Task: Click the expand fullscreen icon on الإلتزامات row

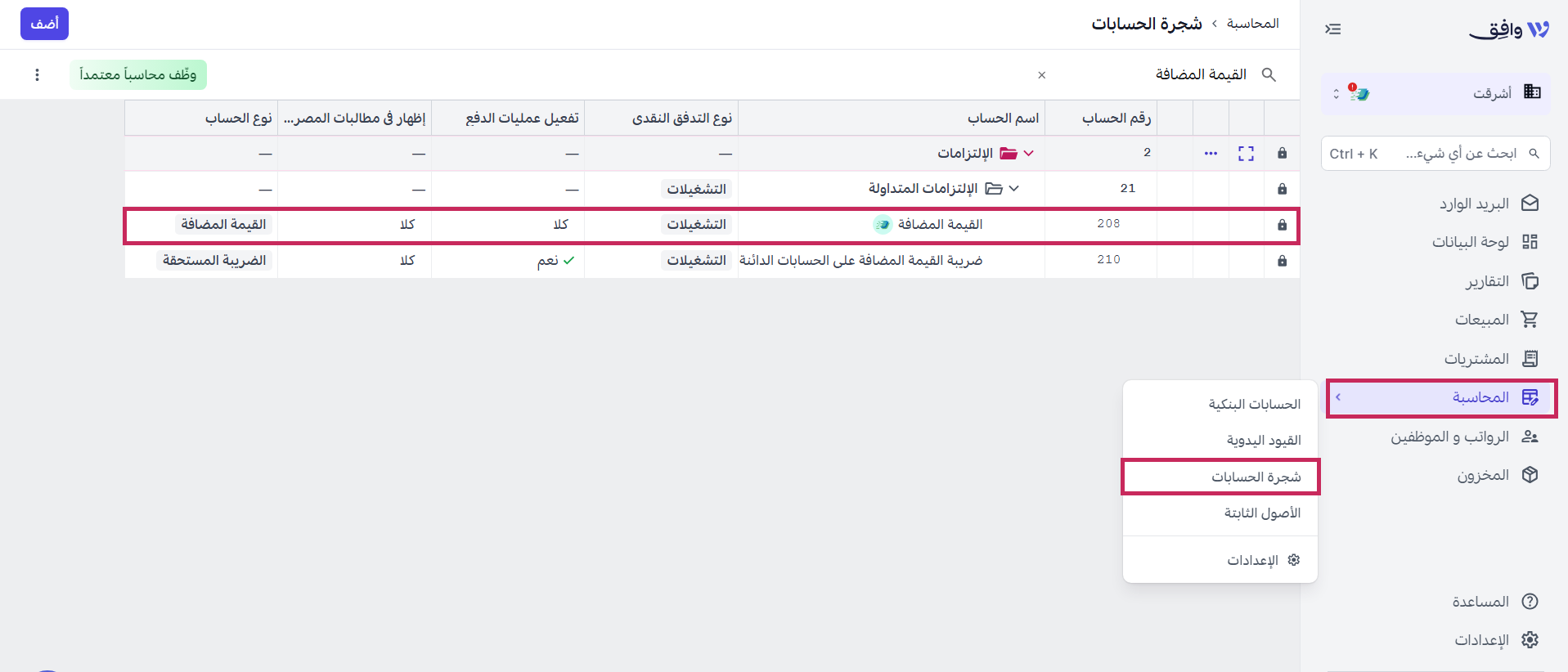Action: click(x=1246, y=154)
